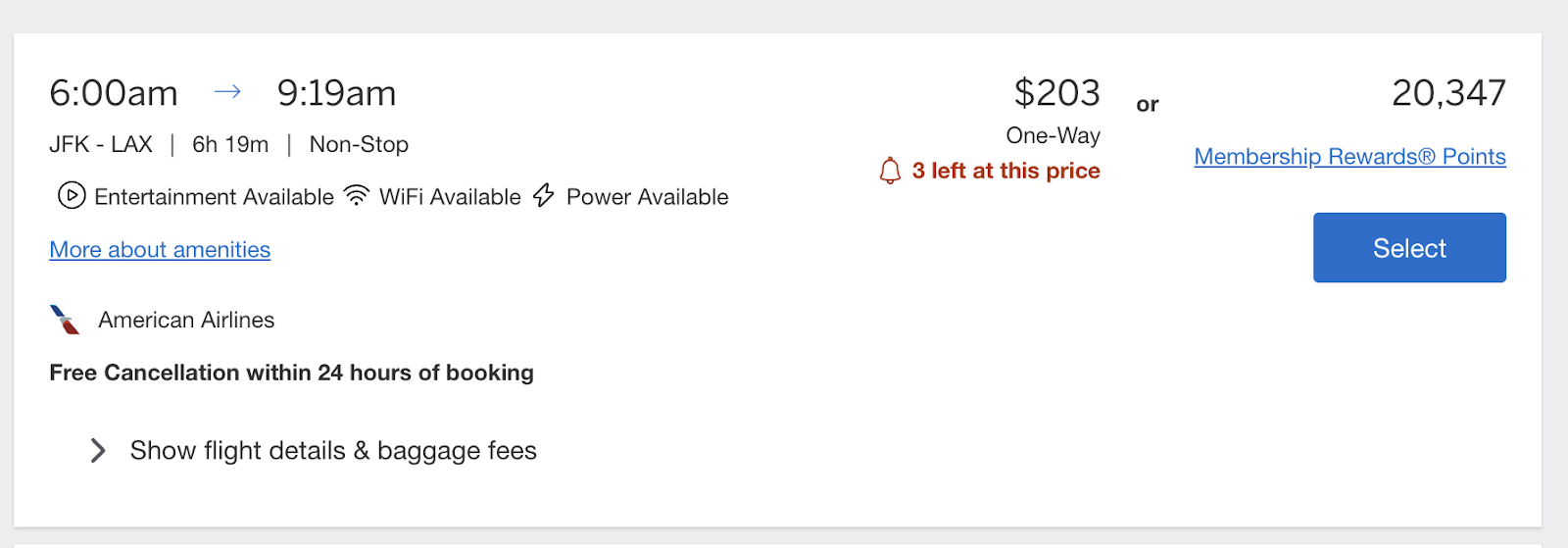
Task: Click the 20,347 points amount
Action: (x=1448, y=93)
